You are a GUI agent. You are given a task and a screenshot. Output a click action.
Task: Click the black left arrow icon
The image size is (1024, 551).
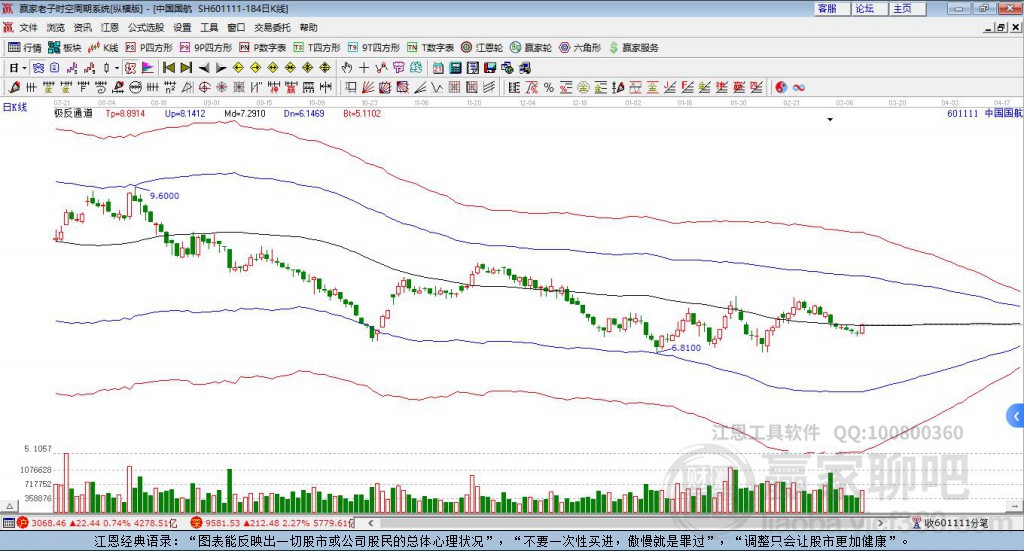[204, 68]
